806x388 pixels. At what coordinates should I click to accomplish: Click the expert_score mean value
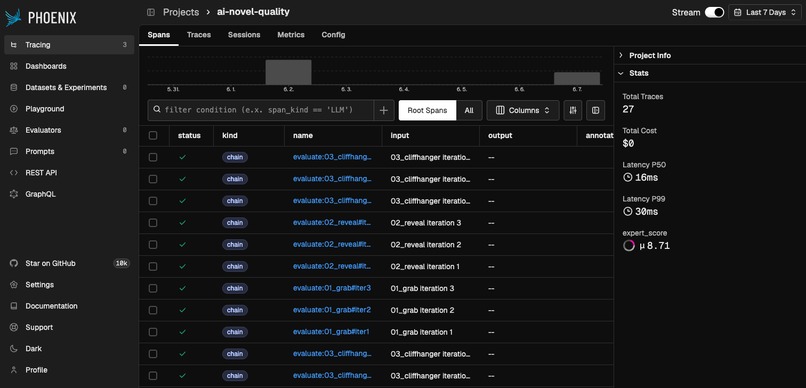click(x=654, y=246)
